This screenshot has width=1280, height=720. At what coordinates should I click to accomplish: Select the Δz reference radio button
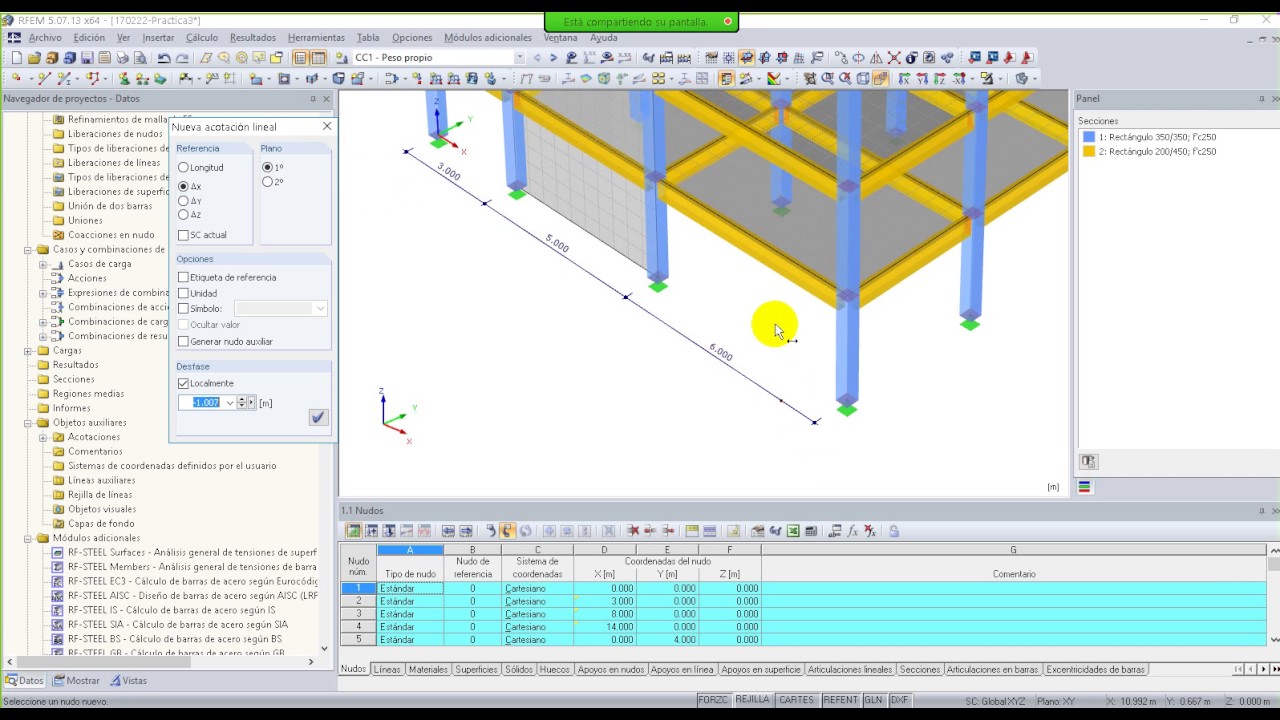(183, 214)
